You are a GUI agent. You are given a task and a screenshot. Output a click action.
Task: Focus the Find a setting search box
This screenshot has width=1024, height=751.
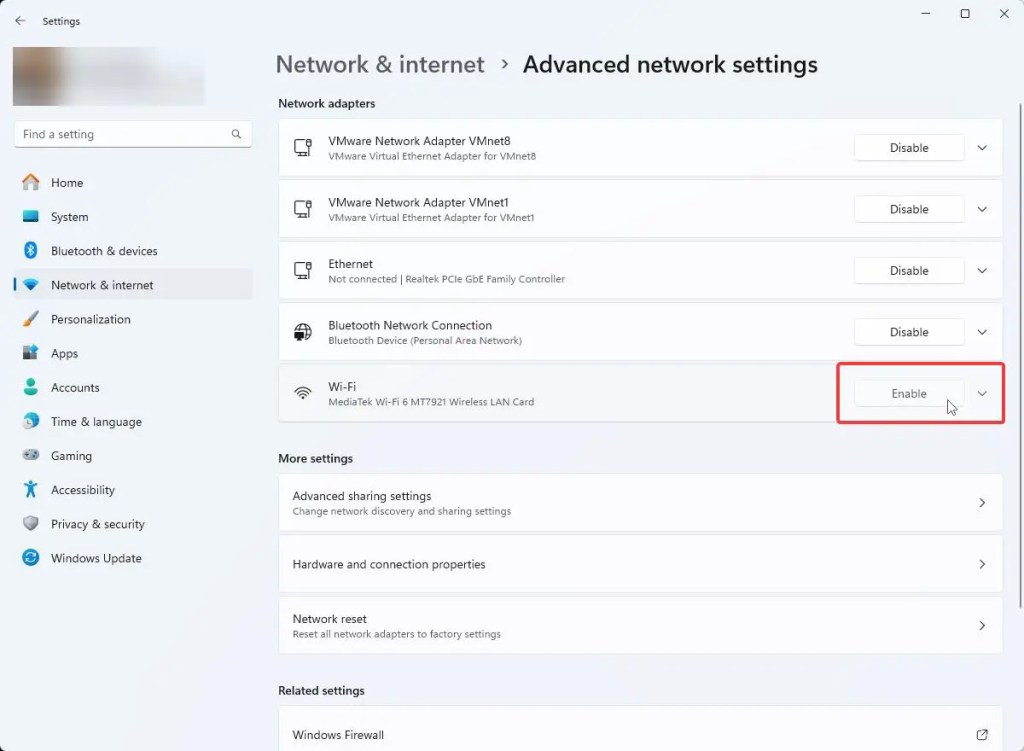133,134
